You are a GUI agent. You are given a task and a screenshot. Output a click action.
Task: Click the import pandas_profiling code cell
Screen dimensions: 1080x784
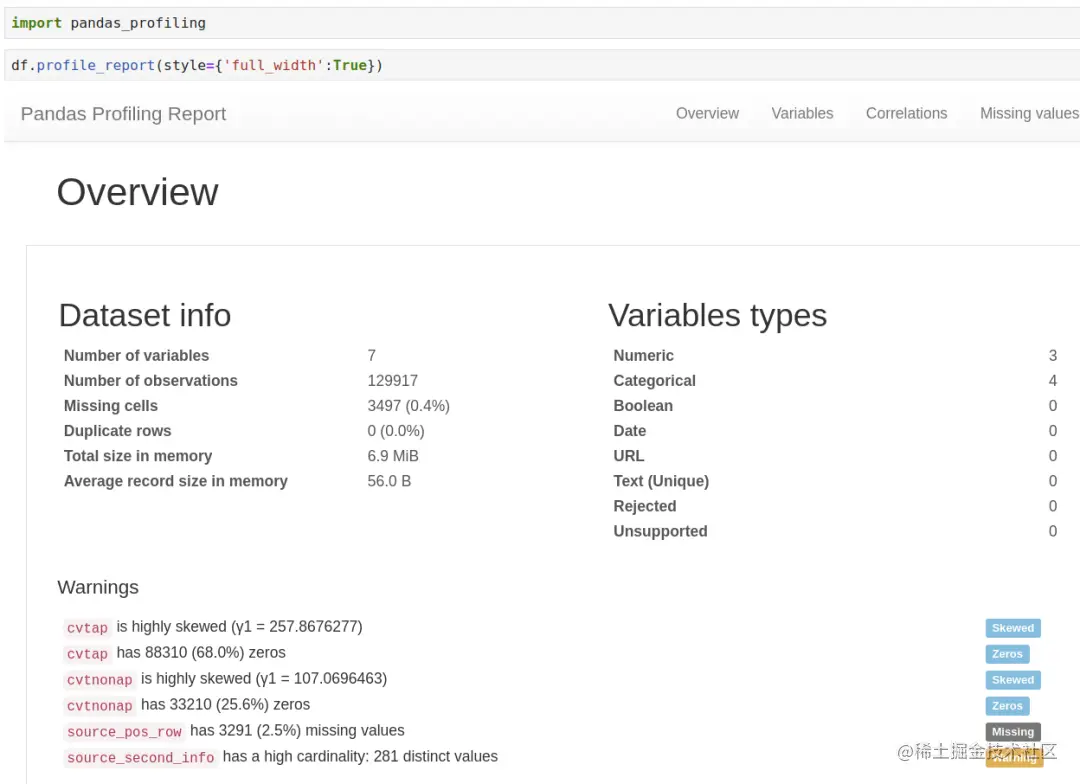click(542, 23)
